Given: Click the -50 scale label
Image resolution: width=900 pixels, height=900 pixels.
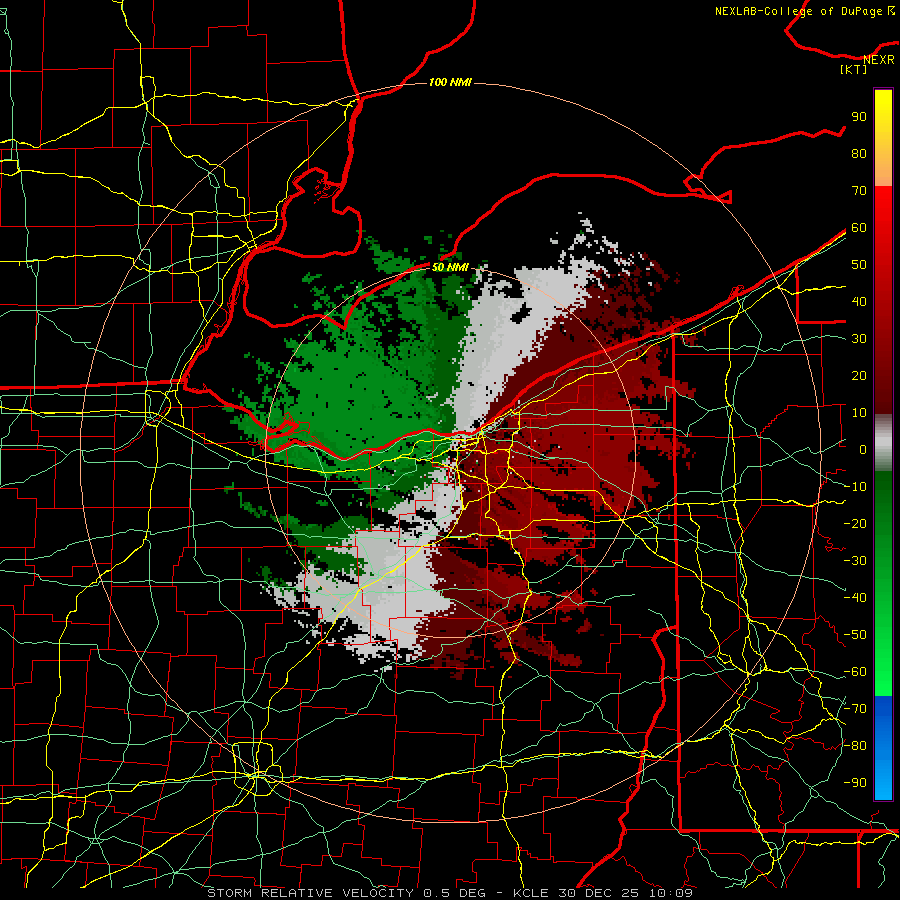Looking at the screenshot, I should [x=855, y=635].
